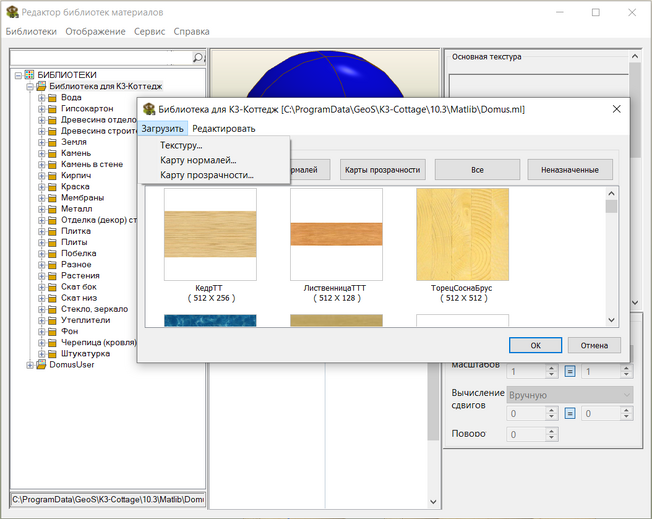
Task: Click the Разное folder icon
Action: point(52,265)
